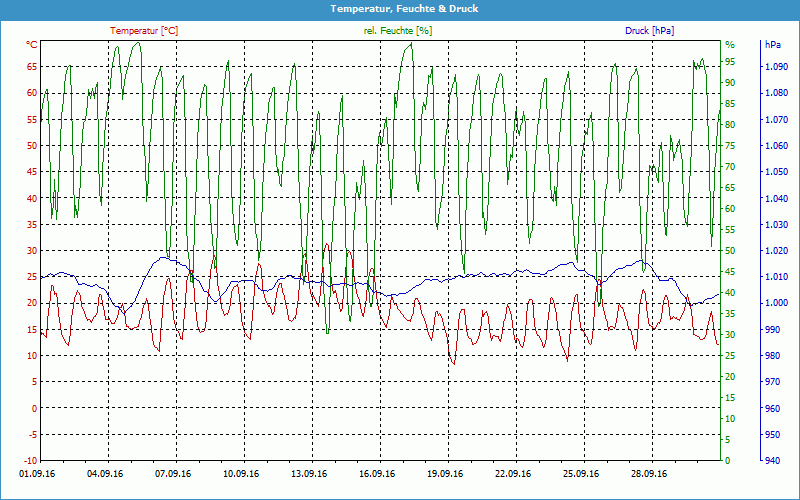Click the pressure axis value "1.040"

[x=777, y=198]
